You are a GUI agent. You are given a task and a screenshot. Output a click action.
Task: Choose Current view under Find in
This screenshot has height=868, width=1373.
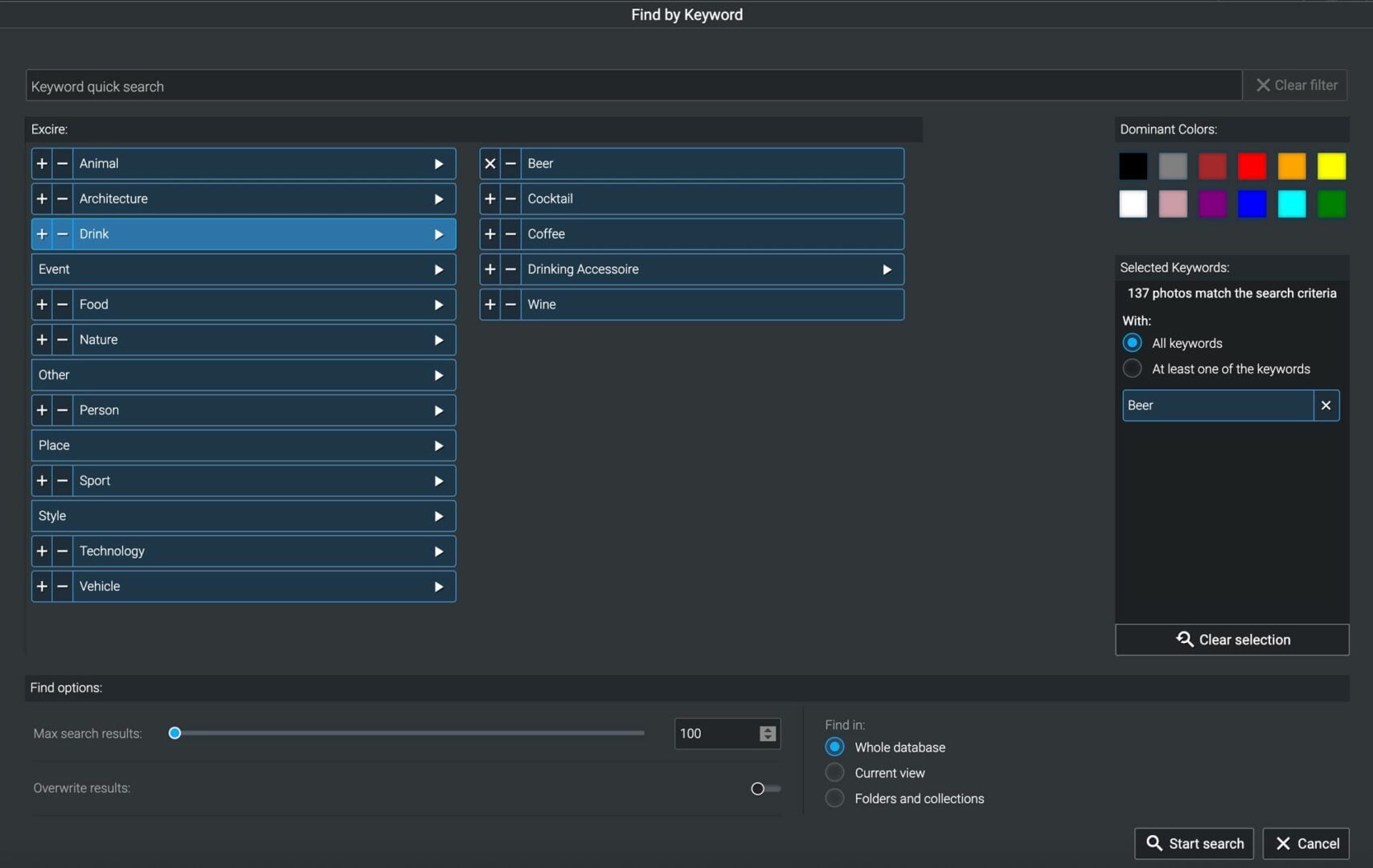point(834,773)
